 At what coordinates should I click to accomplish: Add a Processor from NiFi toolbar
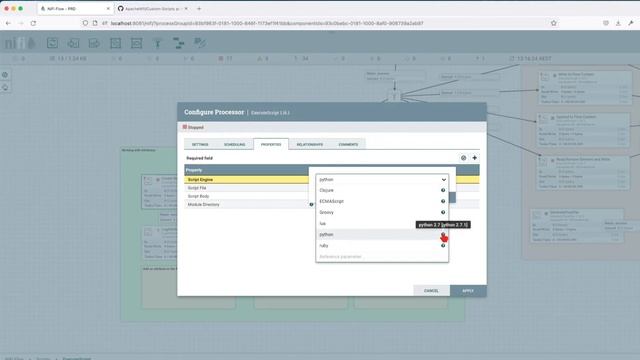pyautogui.click(x=52, y=43)
